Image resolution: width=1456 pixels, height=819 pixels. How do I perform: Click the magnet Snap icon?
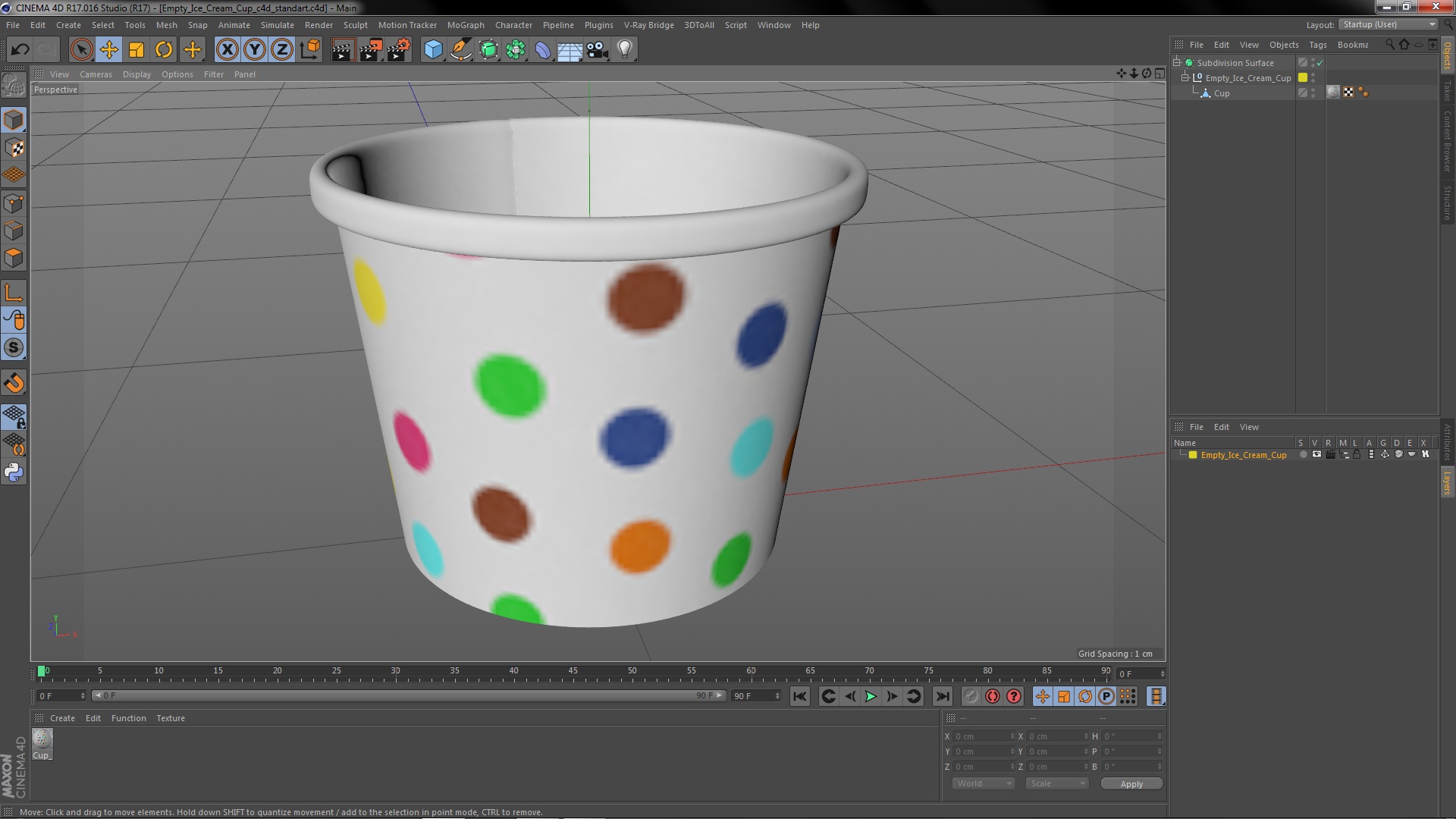tap(14, 383)
